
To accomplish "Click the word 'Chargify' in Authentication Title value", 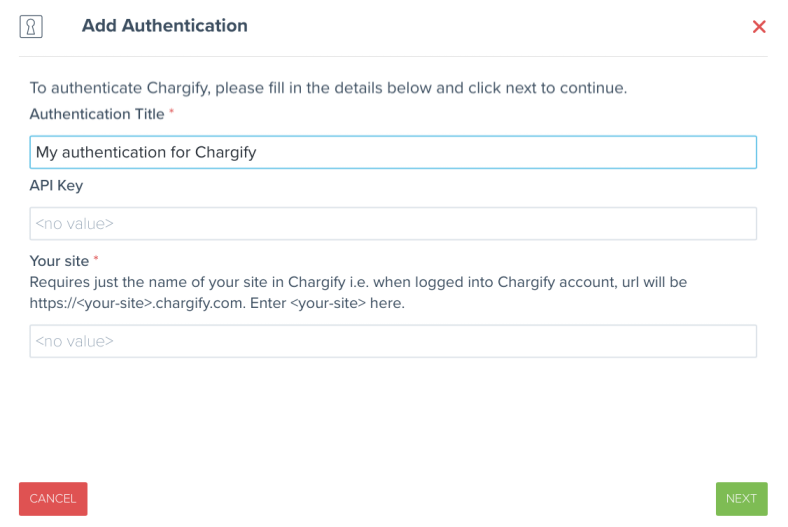I will click(x=226, y=152).
